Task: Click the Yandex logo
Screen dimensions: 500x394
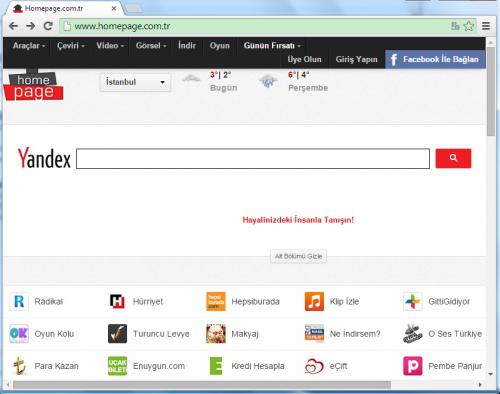Action: [x=44, y=158]
